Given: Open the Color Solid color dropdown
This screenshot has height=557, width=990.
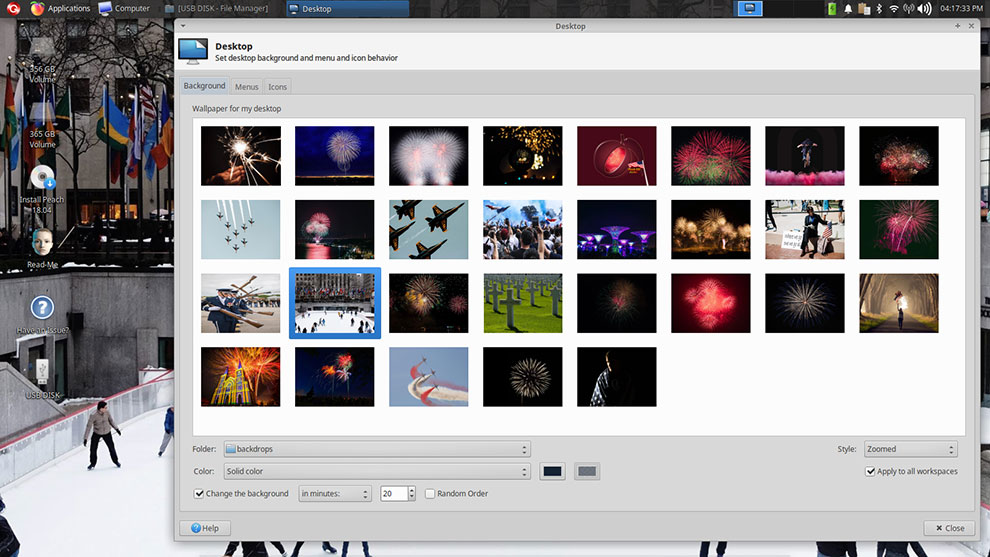Looking at the screenshot, I should click(377, 471).
